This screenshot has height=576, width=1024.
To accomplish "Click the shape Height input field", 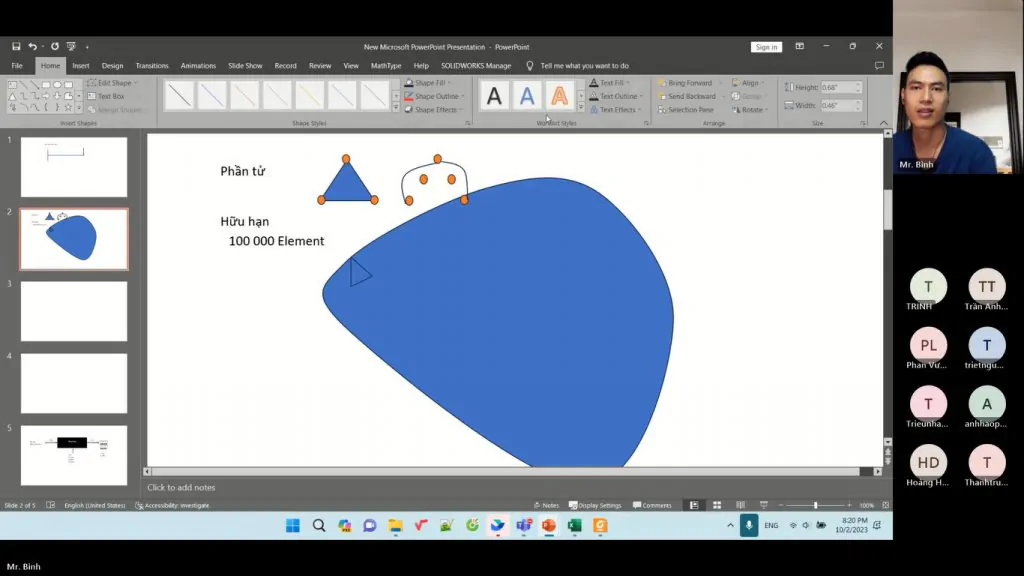I will [x=838, y=88].
